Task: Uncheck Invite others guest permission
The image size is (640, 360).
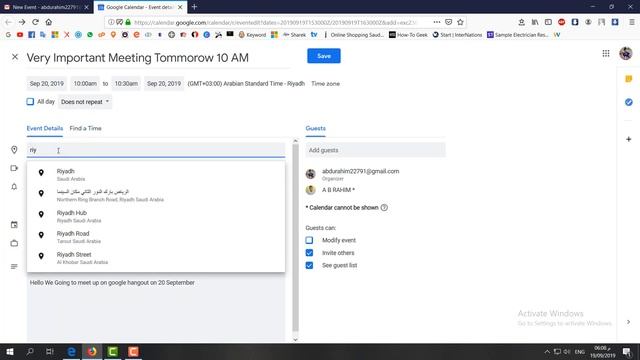Action: 309,253
